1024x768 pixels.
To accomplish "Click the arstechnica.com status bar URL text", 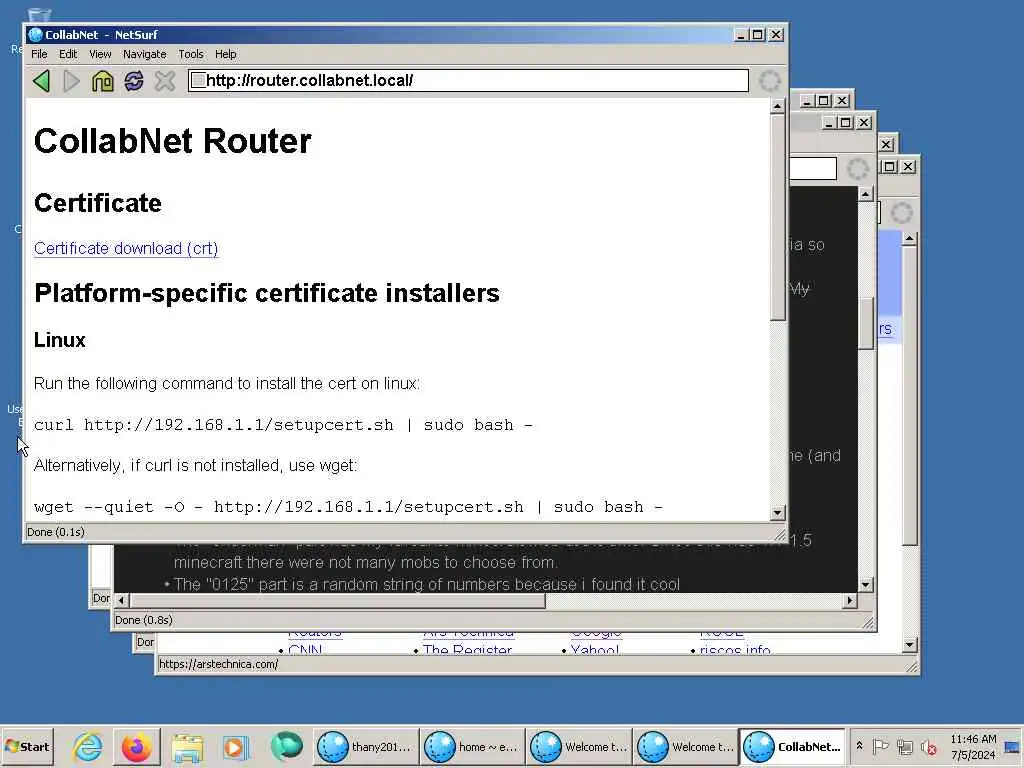I will click(218, 665).
